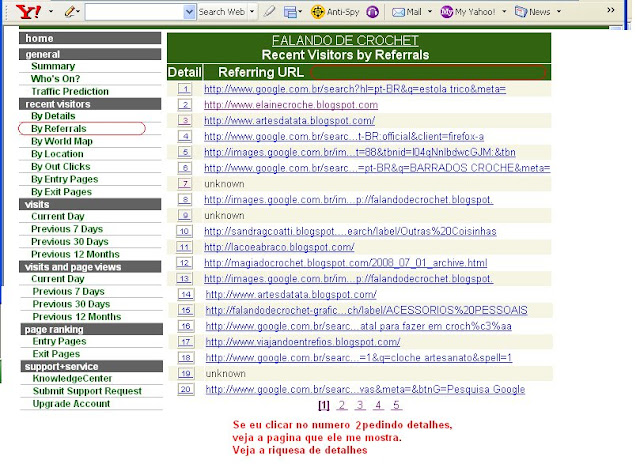Follow the lacoeabraco.blogspot.com referring link

pyautogui.click(x=279, y=247)
